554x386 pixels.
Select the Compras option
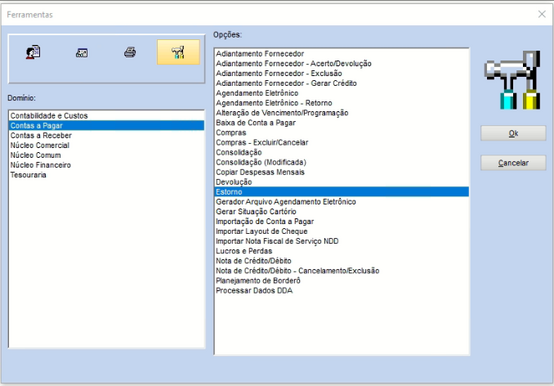[x=342, y=133]
